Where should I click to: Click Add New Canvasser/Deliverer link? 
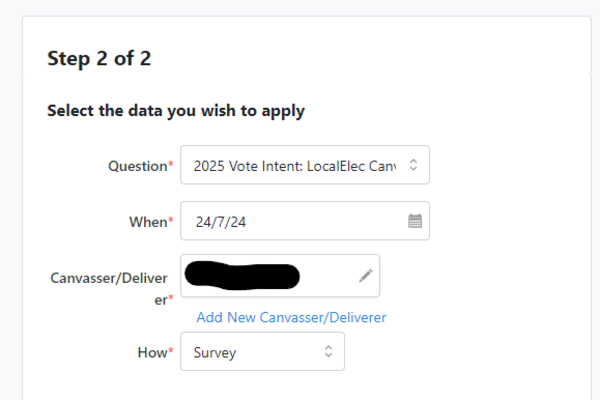(291, 317)
